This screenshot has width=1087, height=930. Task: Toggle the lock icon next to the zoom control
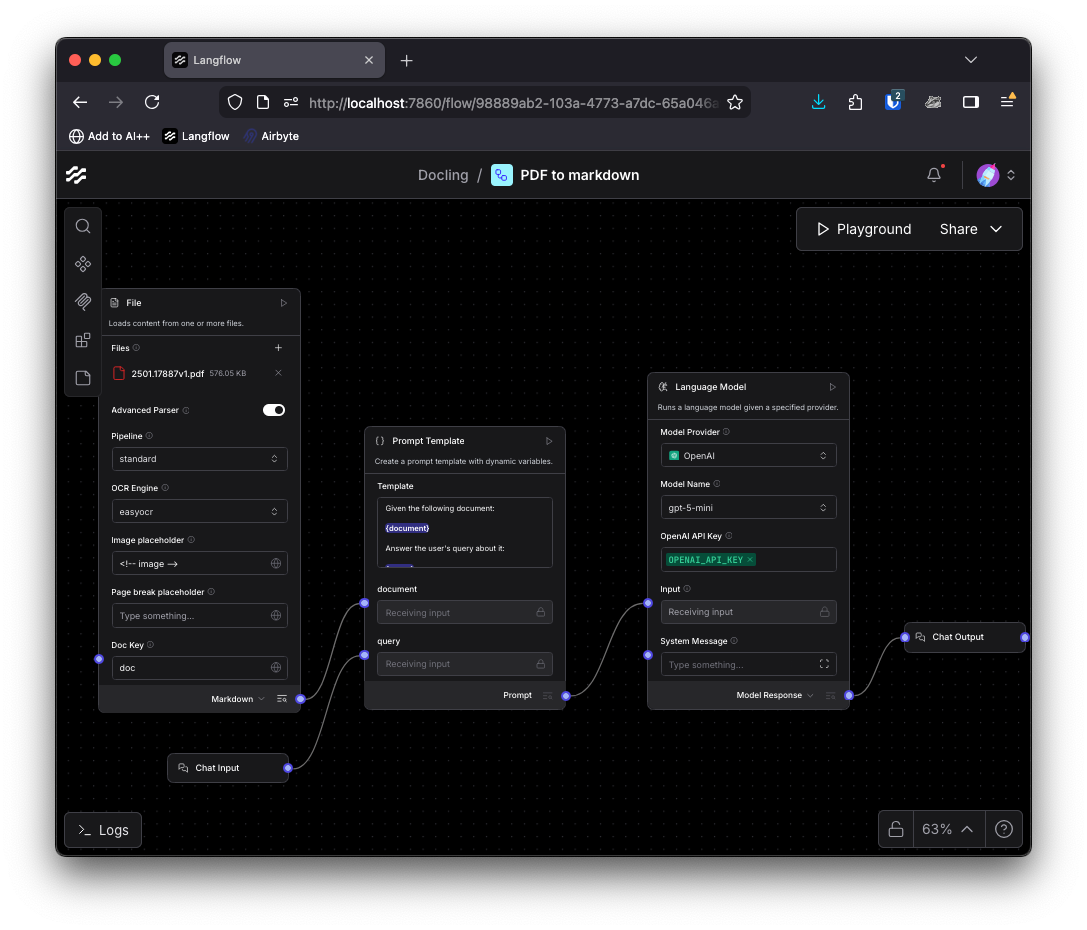895,829
